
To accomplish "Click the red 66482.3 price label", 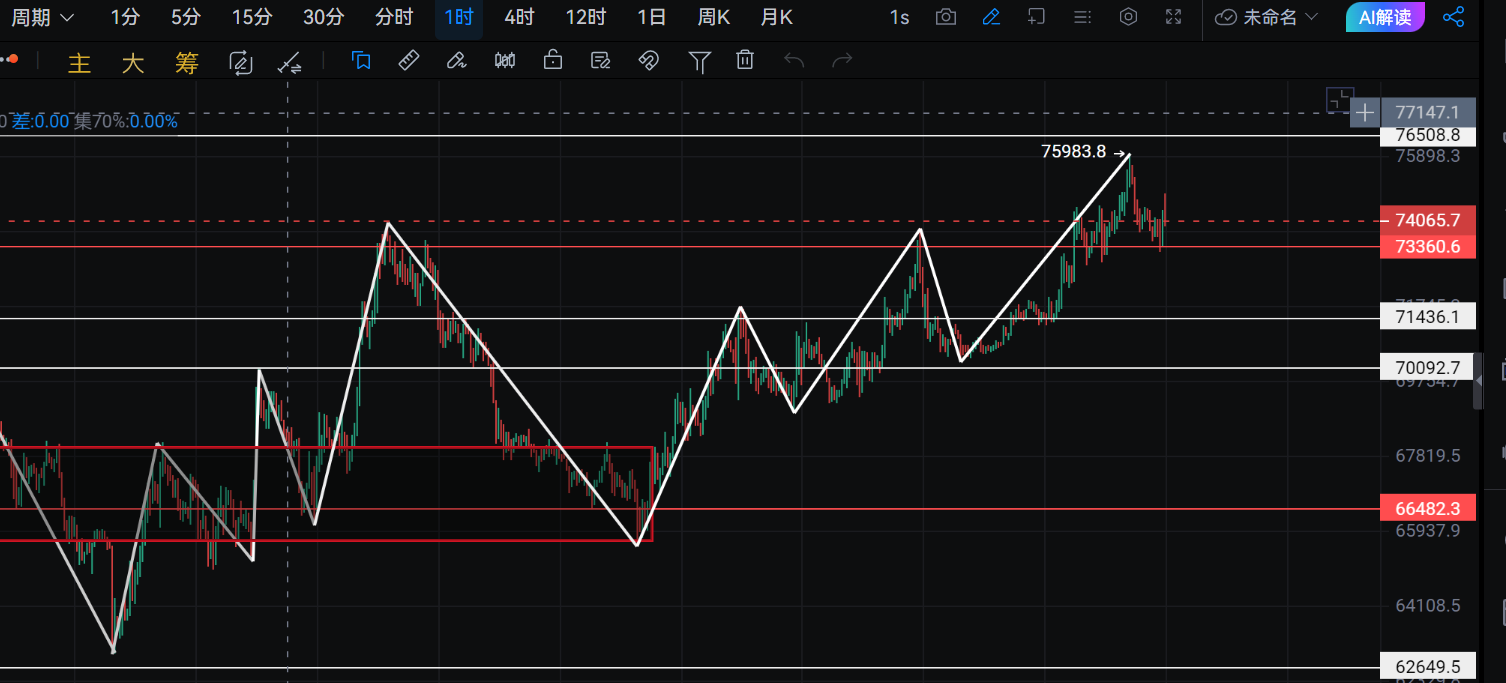I will click(1427, 509).
